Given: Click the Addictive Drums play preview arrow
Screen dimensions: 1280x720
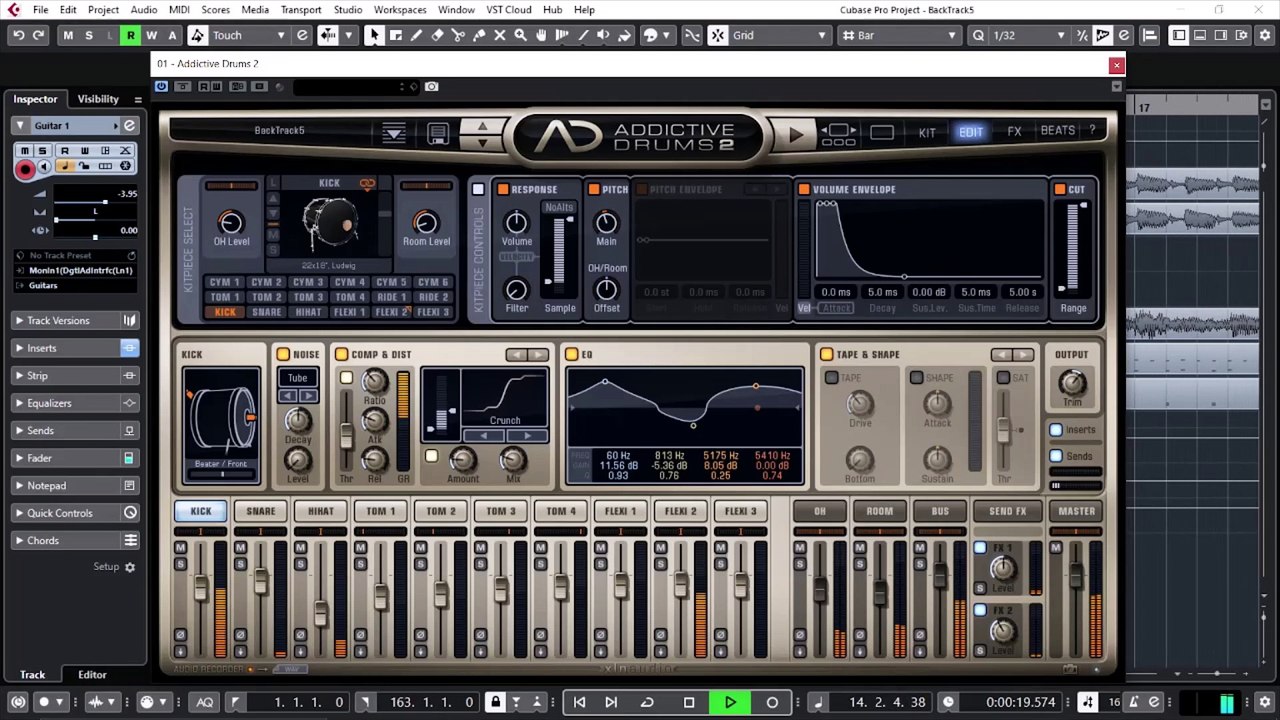Looking at the screenshot, I should 796,133.
